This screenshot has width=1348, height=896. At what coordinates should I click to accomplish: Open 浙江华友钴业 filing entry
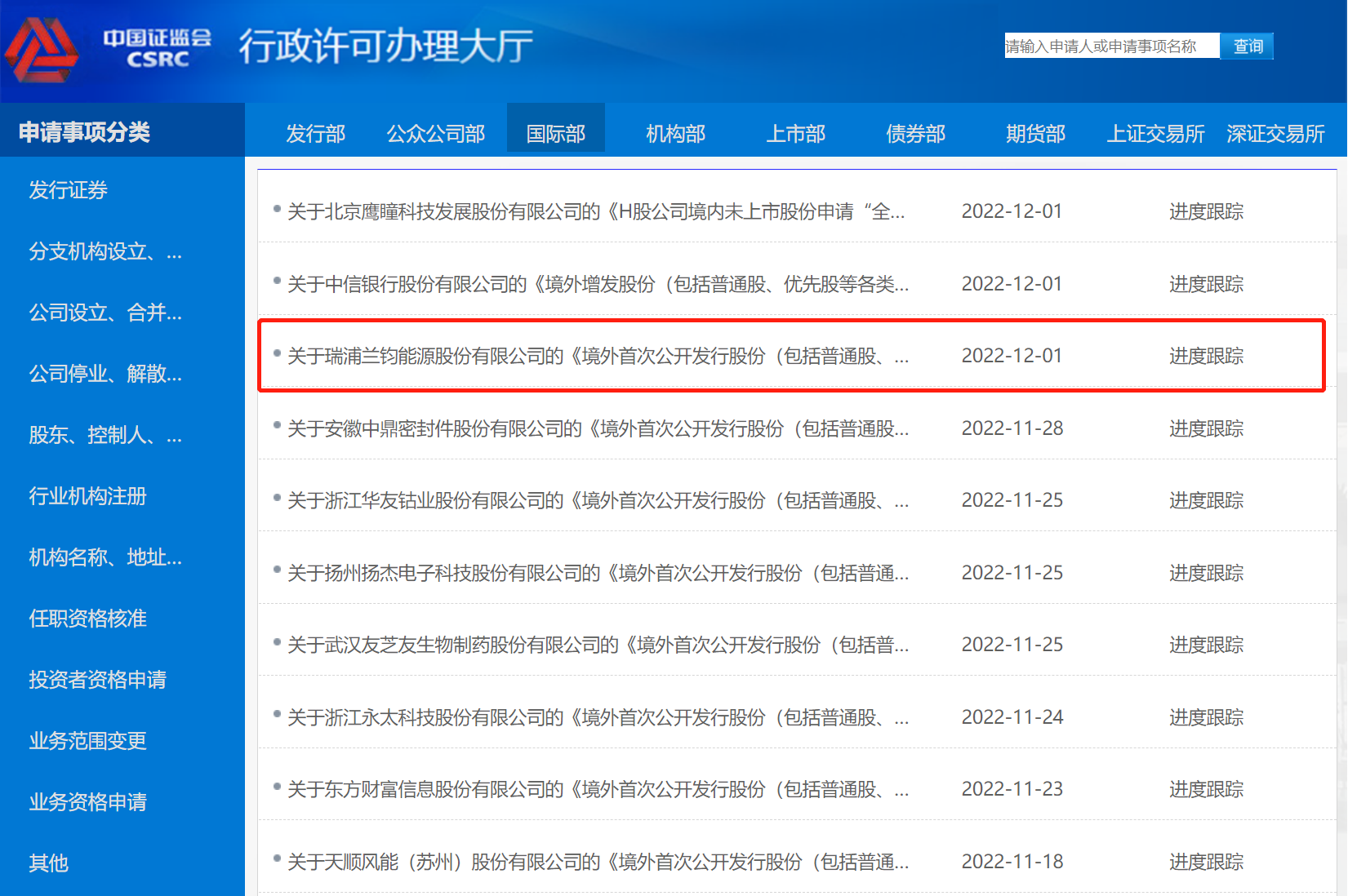[x=594, y=500]
